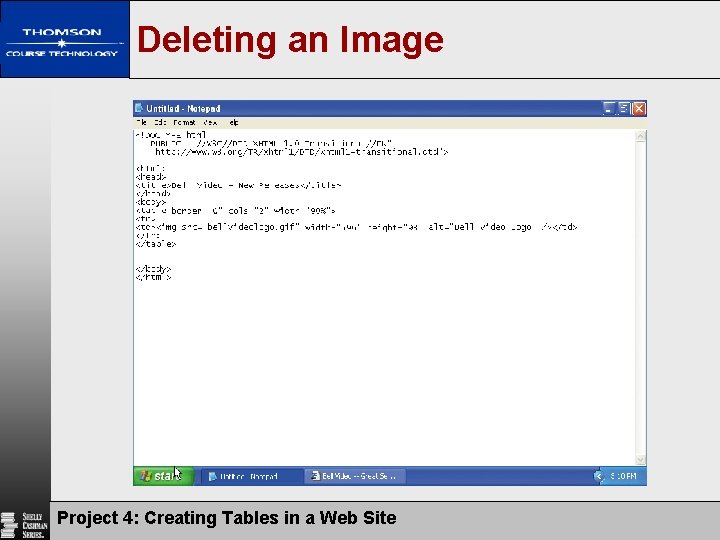Viewport: 720px width, 540px height.
Task: Click the Thomson Course Technology logo
Action: (x=65, y=39)
